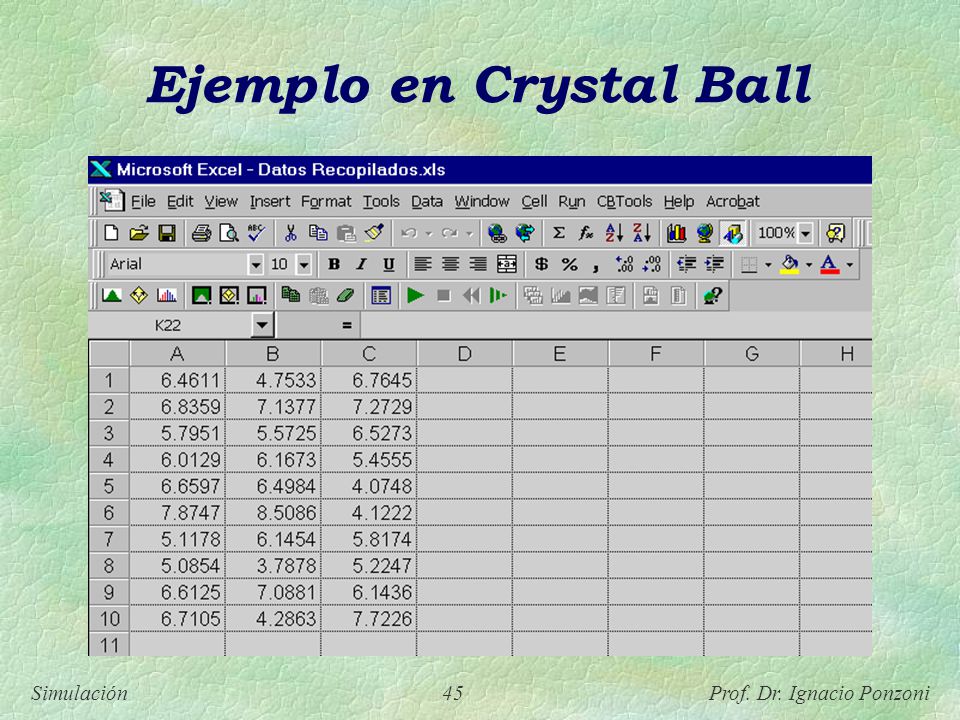
Task: Apply Currency Style dollar format
Action: coord(541,264)
